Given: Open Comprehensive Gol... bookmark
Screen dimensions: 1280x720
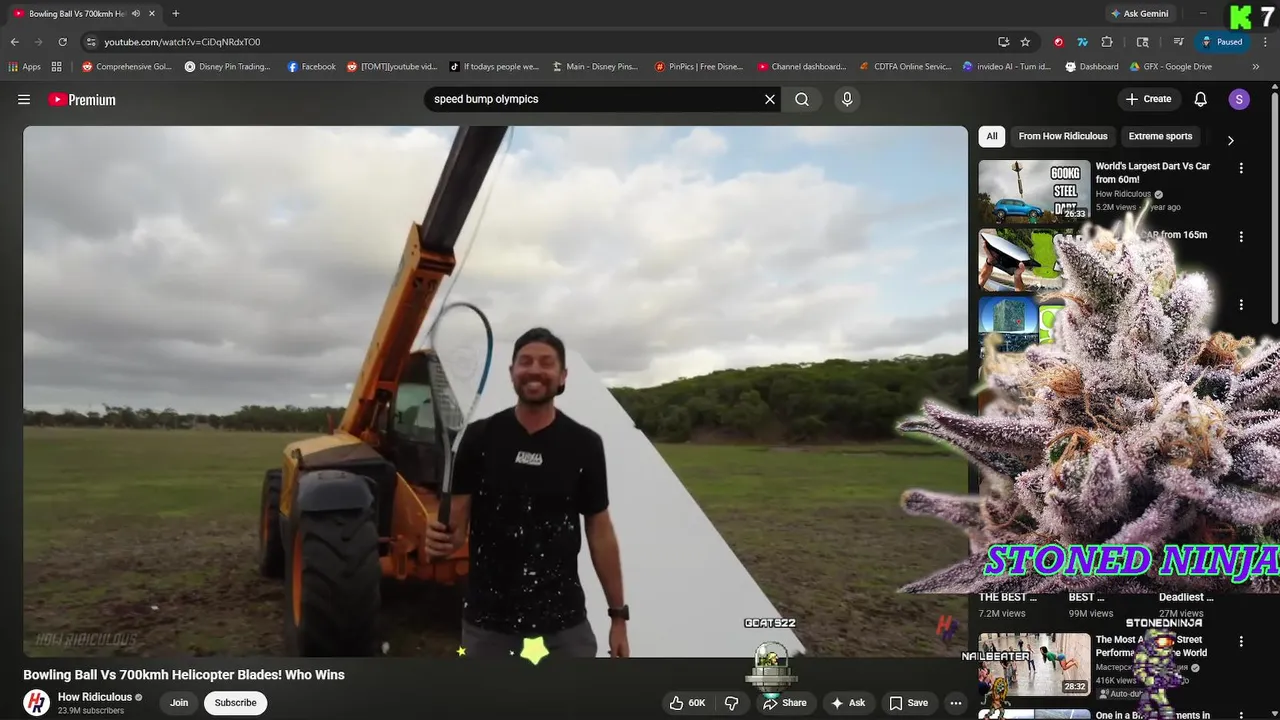Looking at the screenshot, I should pos(127,67).
